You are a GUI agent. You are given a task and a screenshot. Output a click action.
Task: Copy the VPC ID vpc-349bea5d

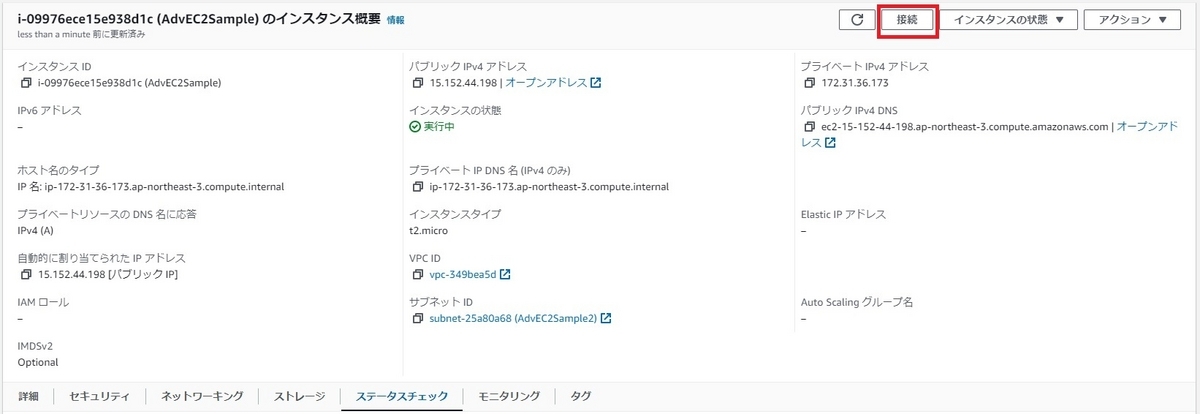(x=417, y=274)
